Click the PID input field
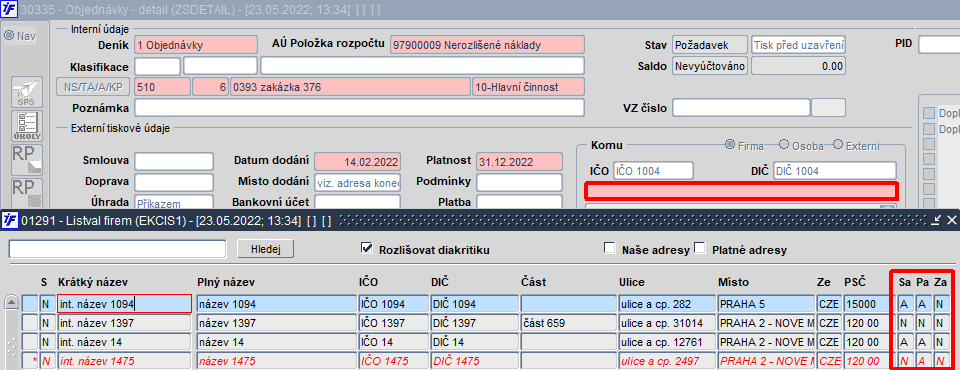 [x=939, y=45]
